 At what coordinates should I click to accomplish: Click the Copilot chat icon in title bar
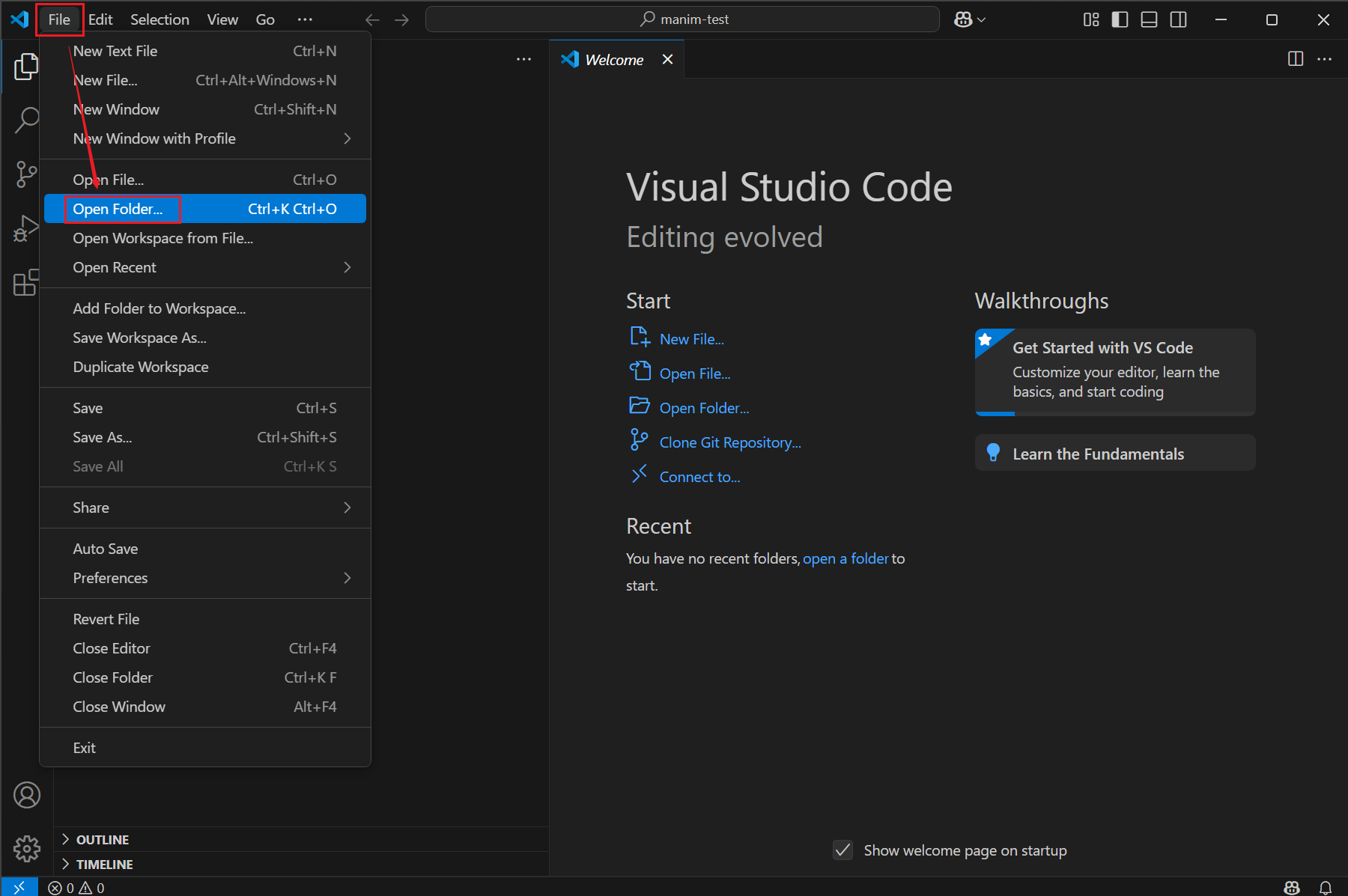[x=963, y=19]
